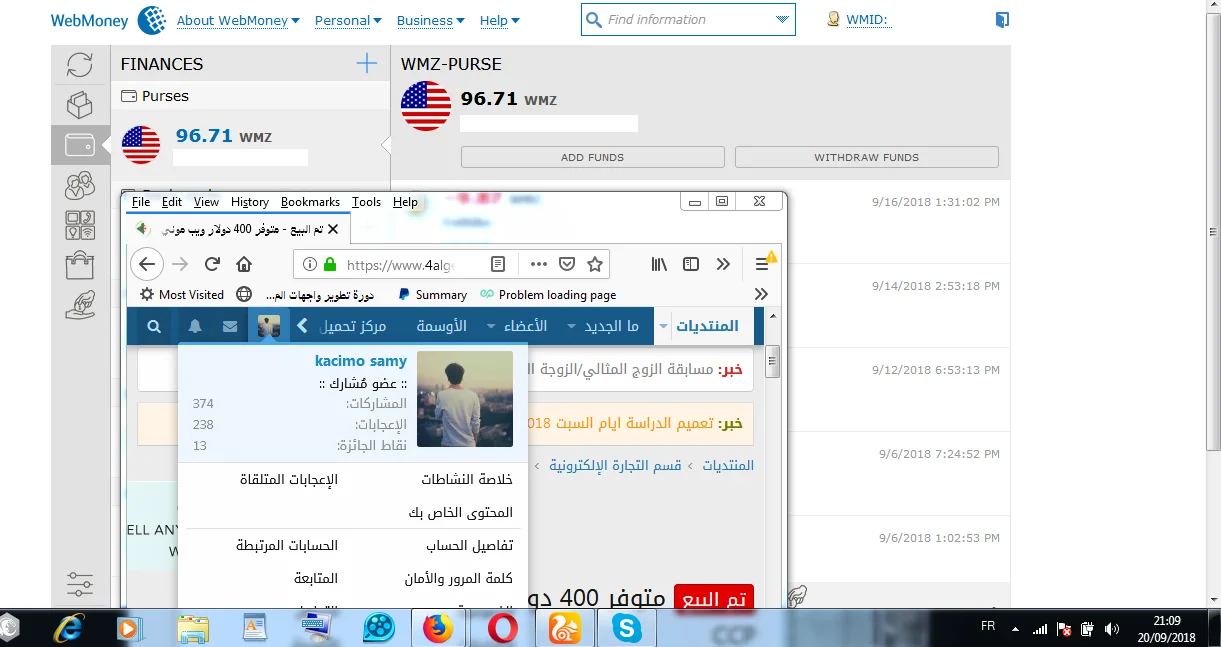The image size is (1221, 647).
Task: Open kacimo samy profile link
Action: point(361,361)
